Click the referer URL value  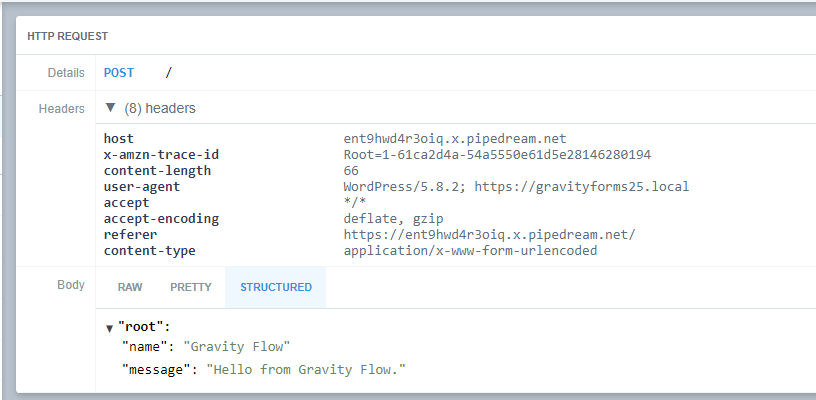click(x=489, y=235)
